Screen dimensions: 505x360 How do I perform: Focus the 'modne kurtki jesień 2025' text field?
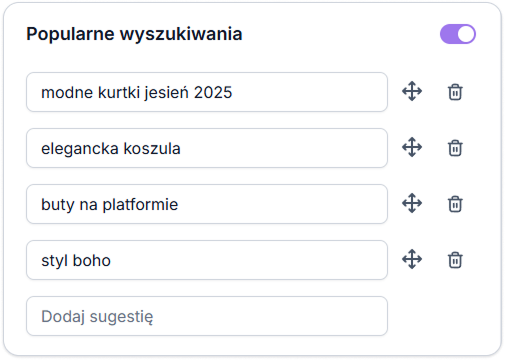tap(207, 92)
